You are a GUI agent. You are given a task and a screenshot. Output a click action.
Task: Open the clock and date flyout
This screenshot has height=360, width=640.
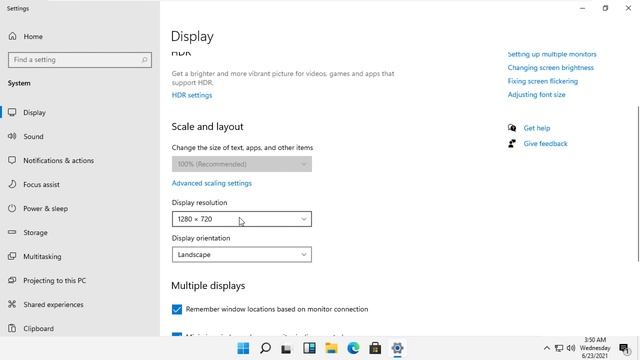595,348
